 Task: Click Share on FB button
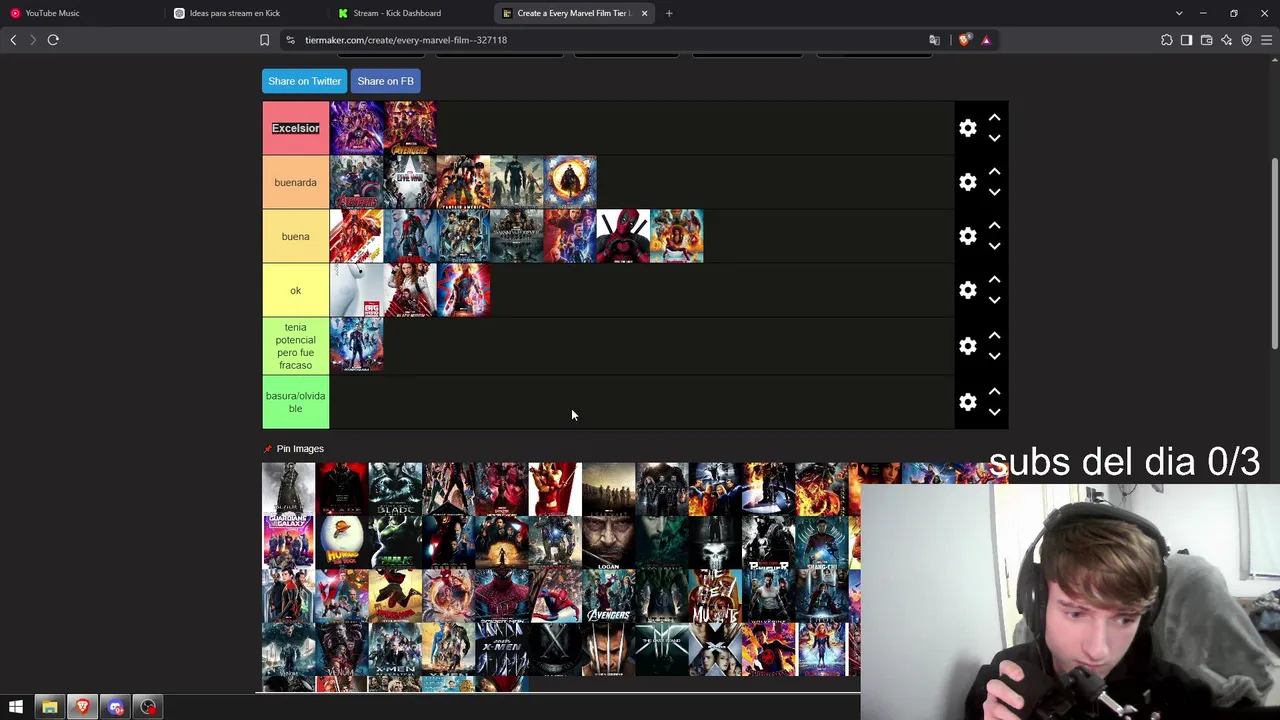[x=385, y=81]
